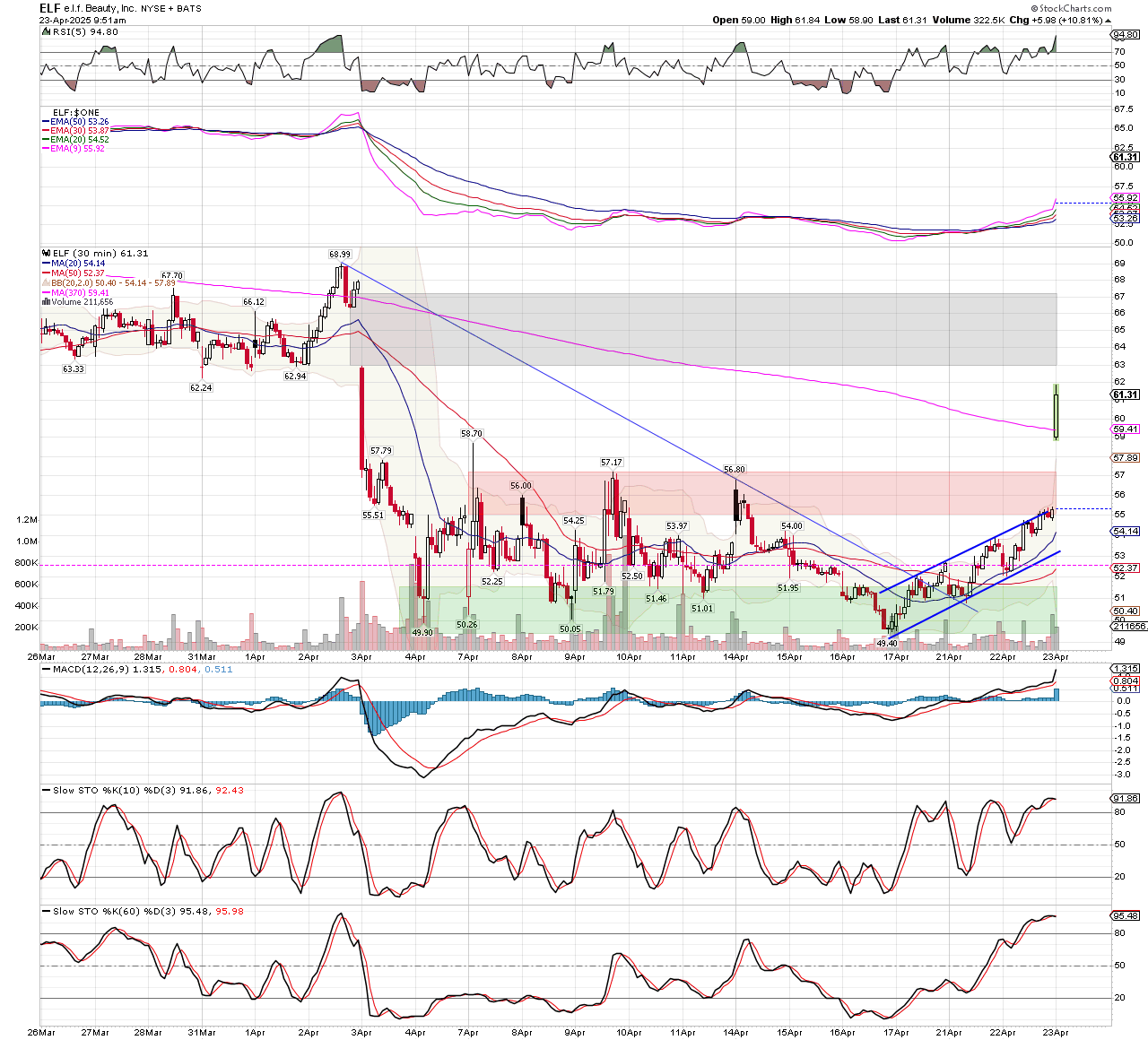Click the 54.25 price label

pyautogui.click(x=574, y=521)
